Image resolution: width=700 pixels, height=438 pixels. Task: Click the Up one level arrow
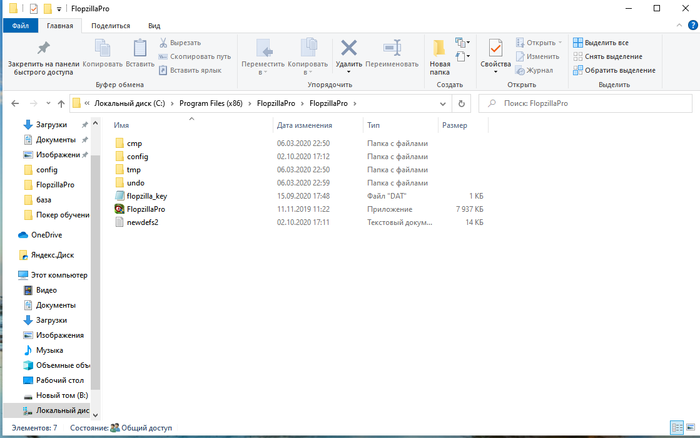[x=61, y=104]
